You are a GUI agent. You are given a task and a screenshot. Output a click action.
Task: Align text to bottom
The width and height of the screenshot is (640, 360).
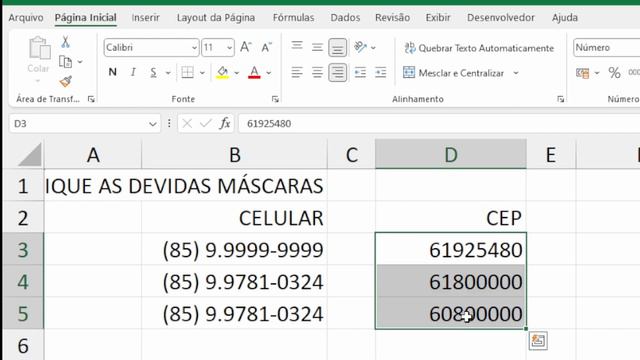pos(338,47)
